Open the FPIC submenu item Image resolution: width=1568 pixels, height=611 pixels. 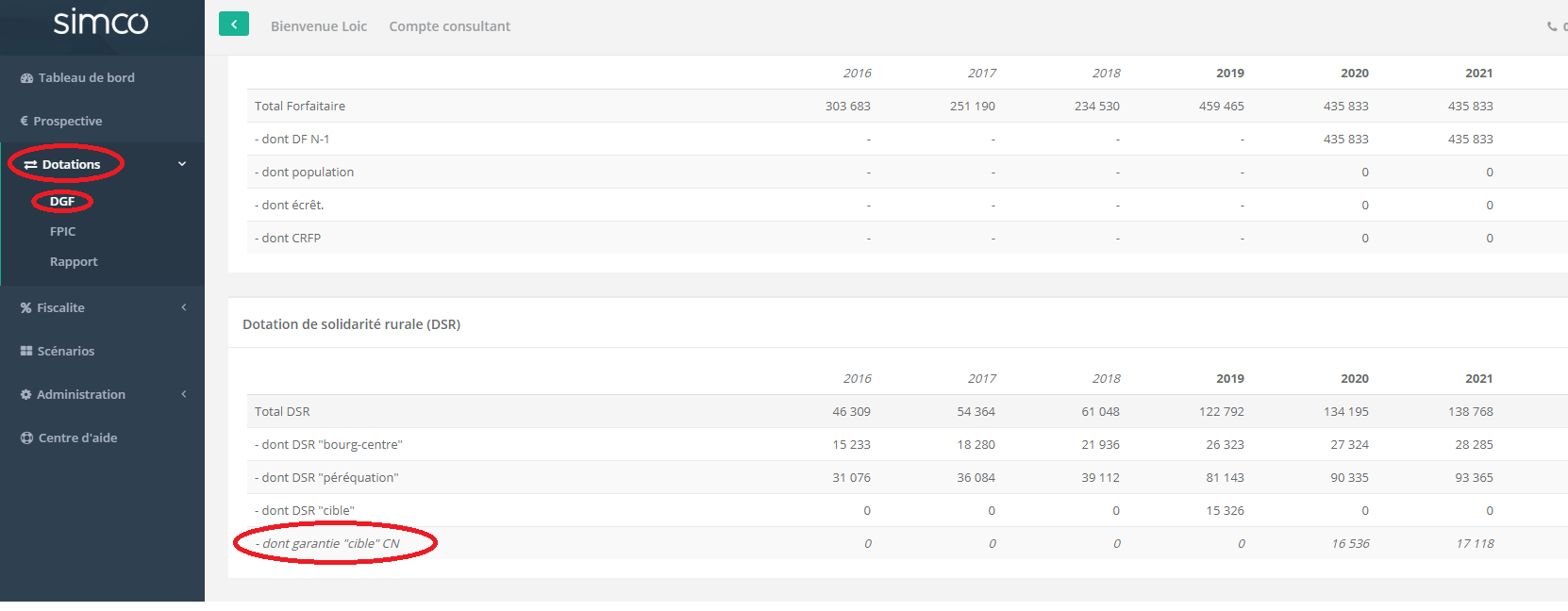click(62, 232)
